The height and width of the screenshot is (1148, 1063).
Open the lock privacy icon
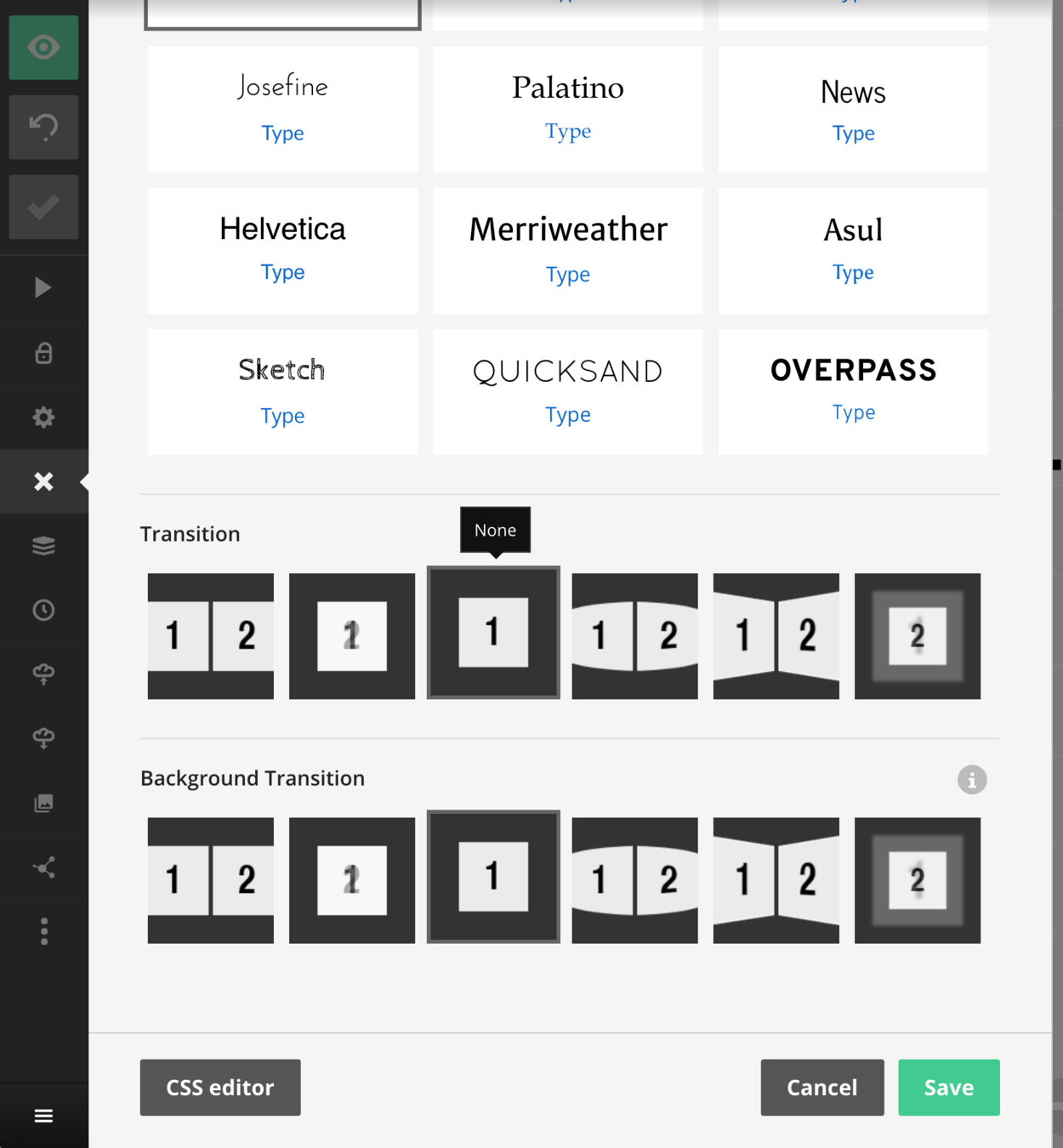point(43,353)
